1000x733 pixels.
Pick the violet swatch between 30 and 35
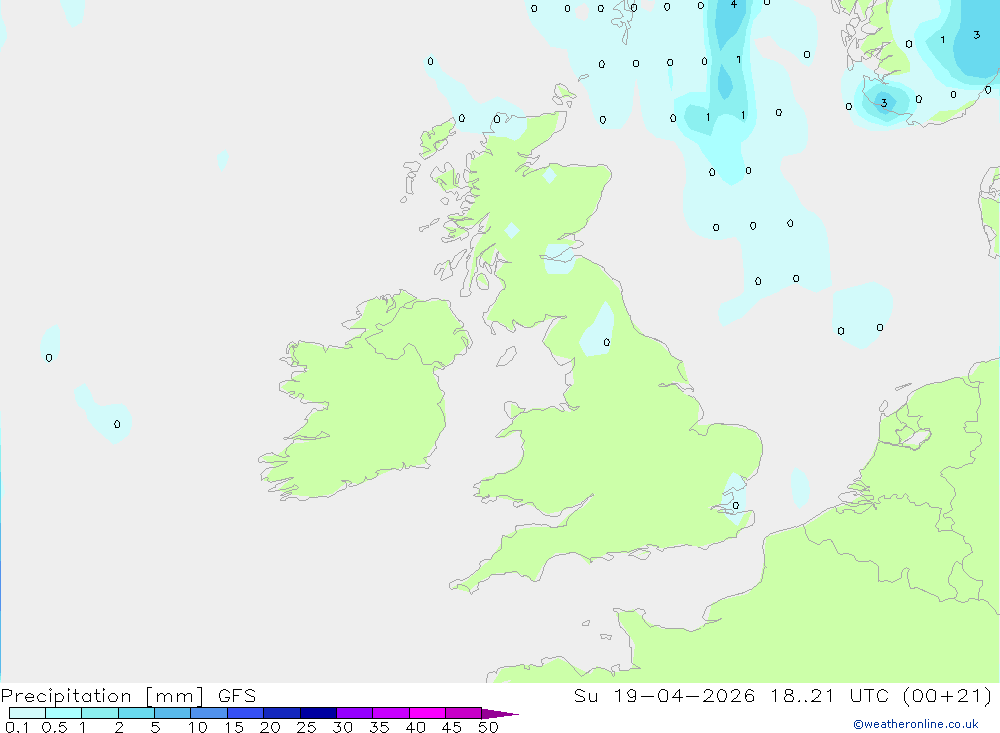355,713
